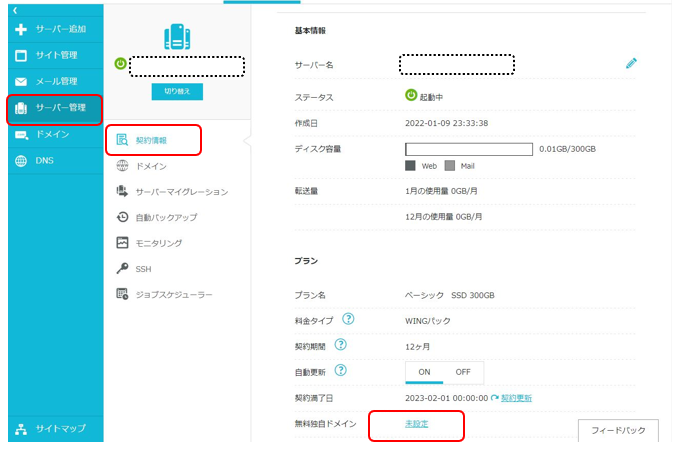The image size is (676, 451).
Task: Open the フィードバック button
Action: [x=618, y=430]
